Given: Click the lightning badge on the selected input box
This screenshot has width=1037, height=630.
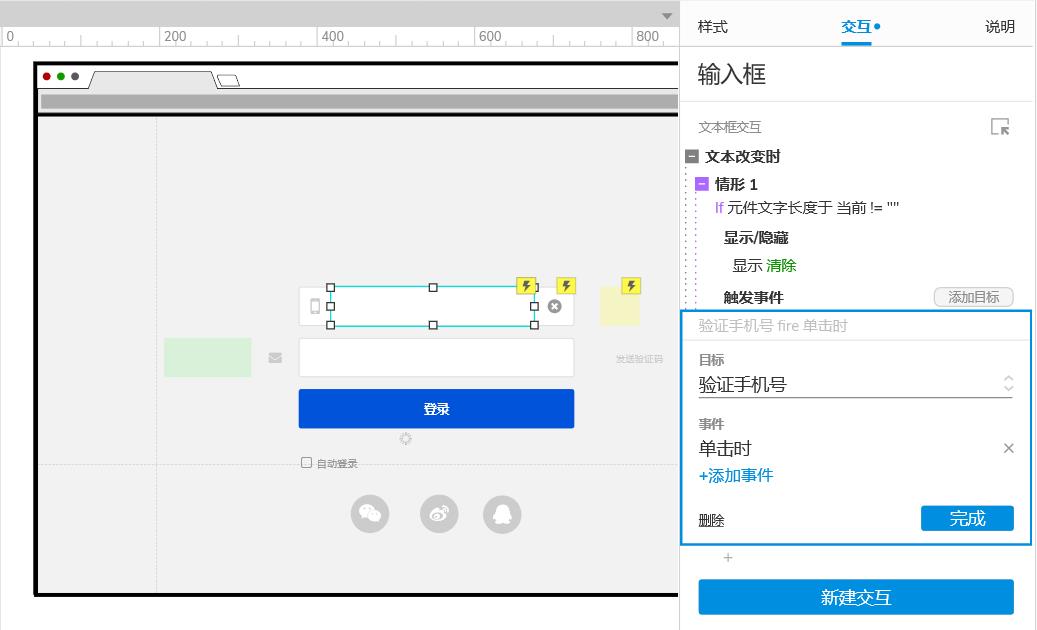Looking at the screenshot, I should pyautogui.click(x=526, y=286).
